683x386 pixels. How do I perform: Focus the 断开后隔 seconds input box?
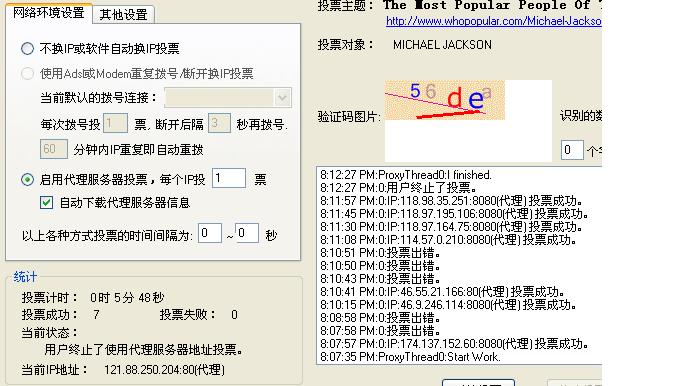(x=219, y=123)
